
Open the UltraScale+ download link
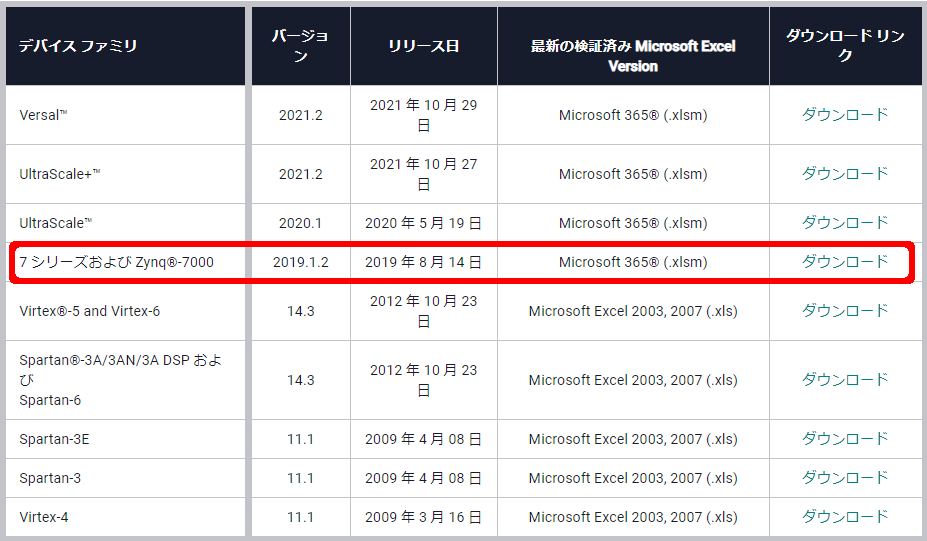coord(845,173)
